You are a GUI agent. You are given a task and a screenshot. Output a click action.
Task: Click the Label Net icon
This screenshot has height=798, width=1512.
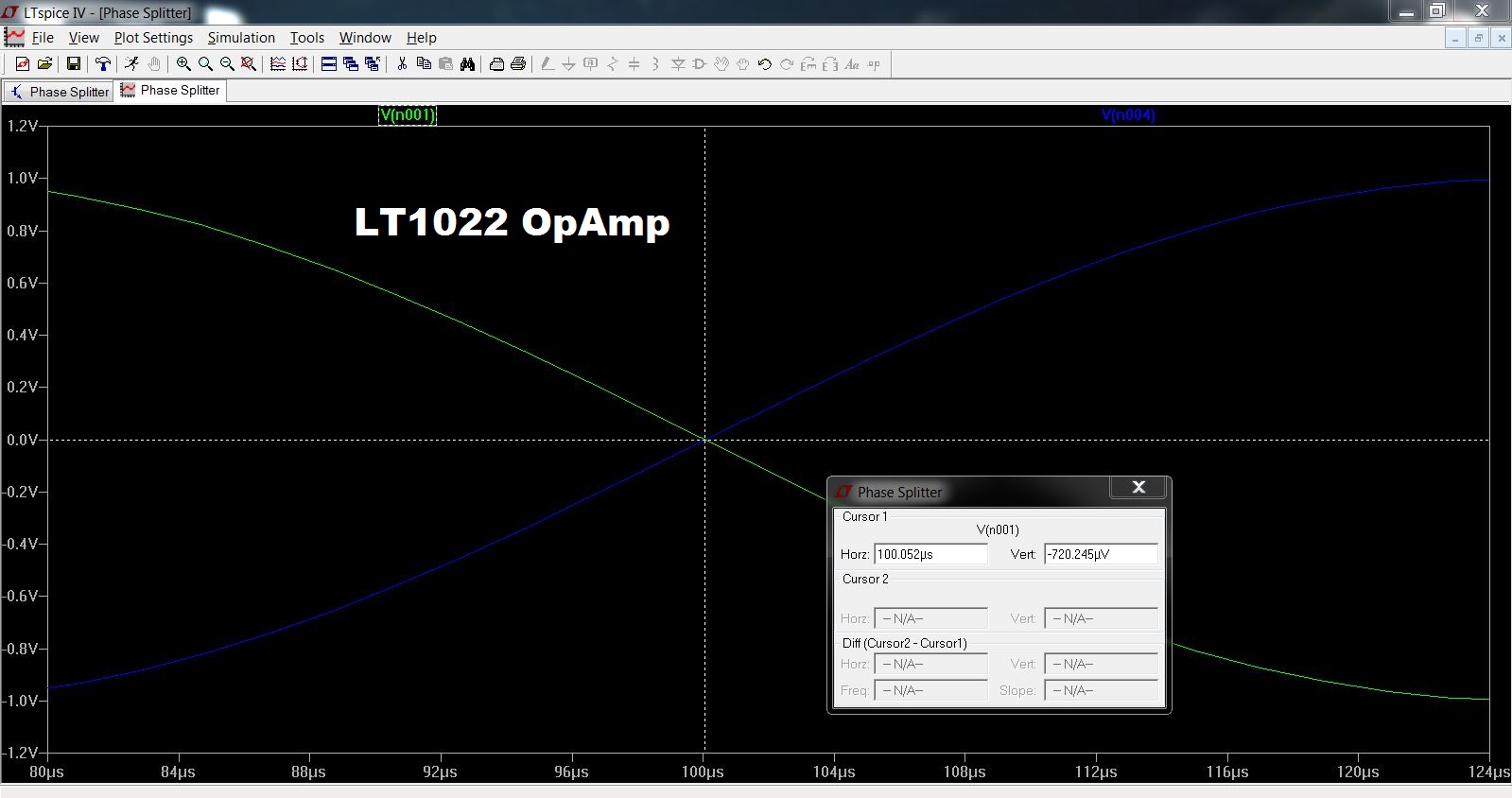point(591,64)
